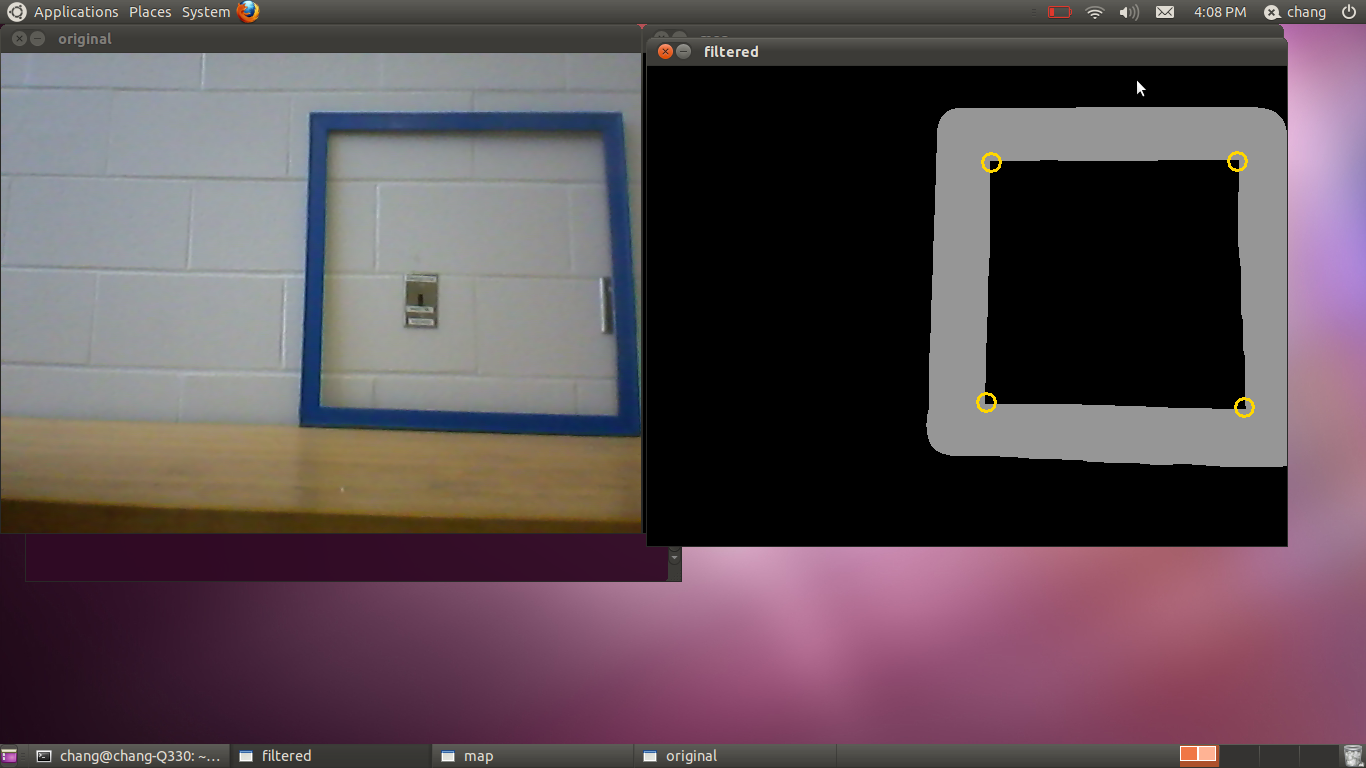Click the scroll down arrow behind windows
Image resolution: width=1366 pixels, height=768 pixels.
(674, 556)
